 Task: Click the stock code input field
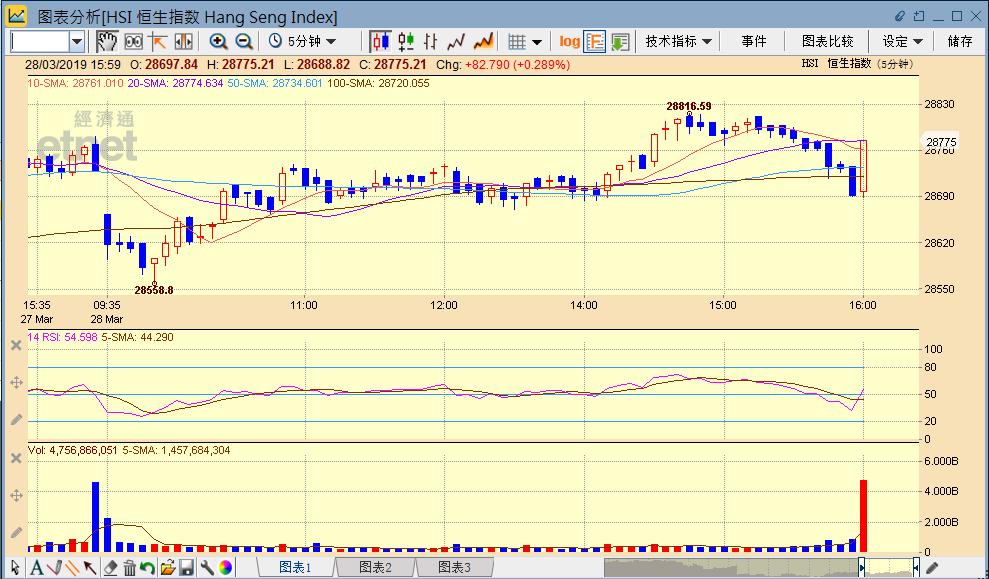point(40,42)
